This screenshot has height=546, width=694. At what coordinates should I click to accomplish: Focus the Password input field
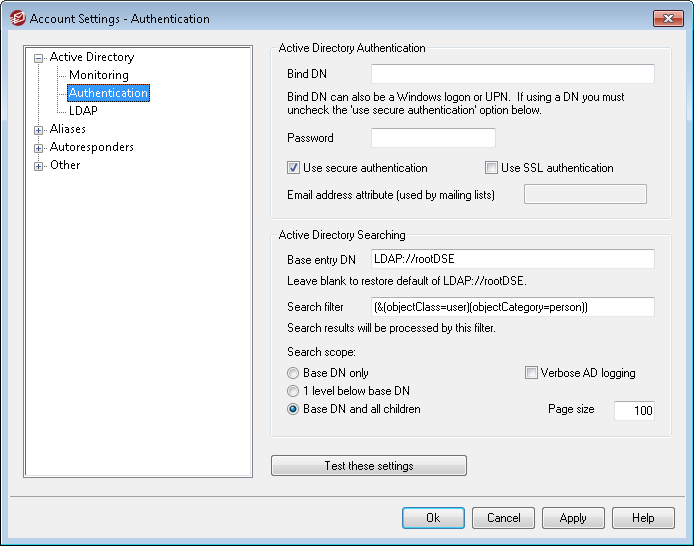click(433, 138)
